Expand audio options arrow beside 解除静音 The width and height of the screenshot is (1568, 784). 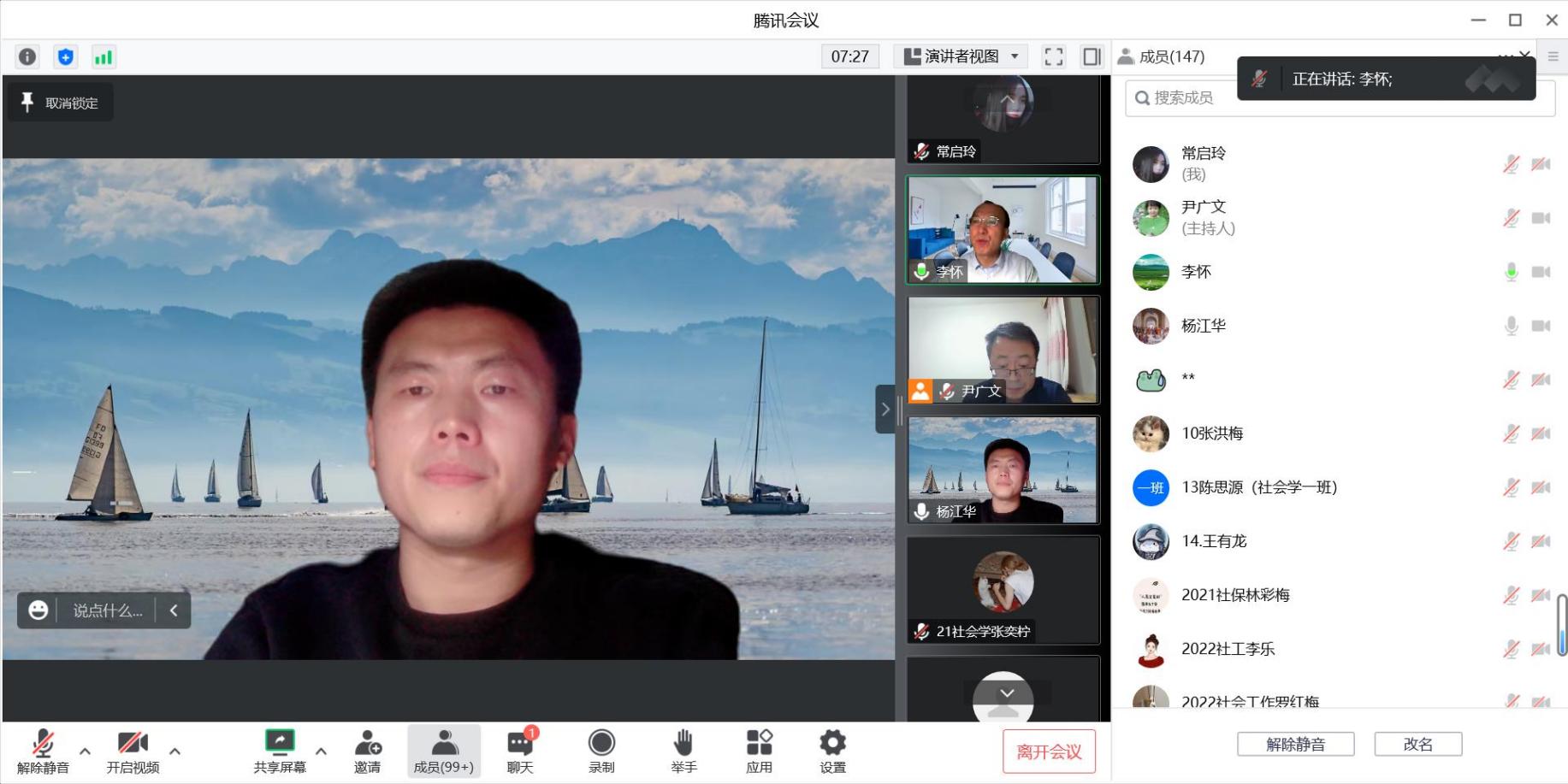click(x=85, y=752)
